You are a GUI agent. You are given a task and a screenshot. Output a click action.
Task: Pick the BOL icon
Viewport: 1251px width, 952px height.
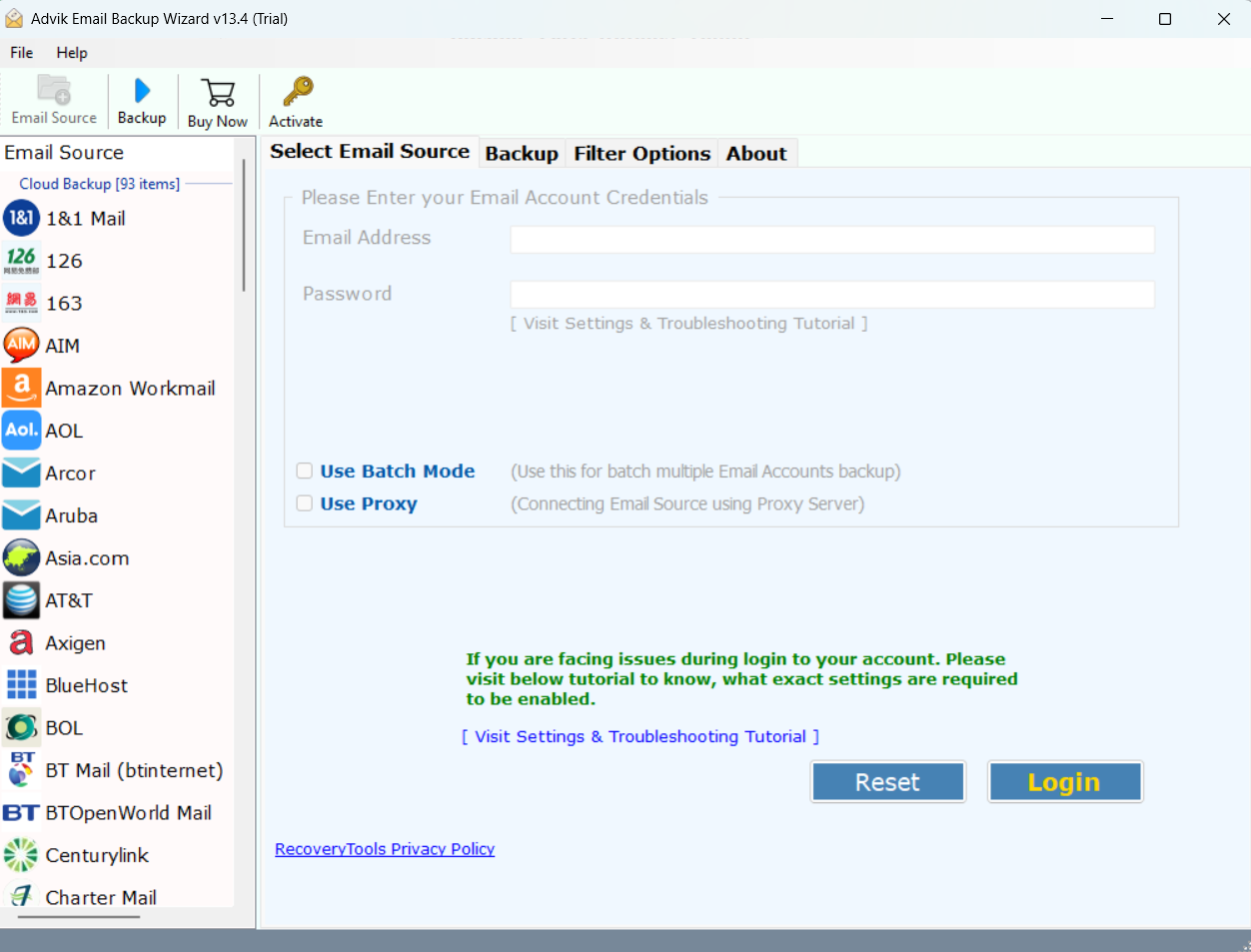pos(21,727)
